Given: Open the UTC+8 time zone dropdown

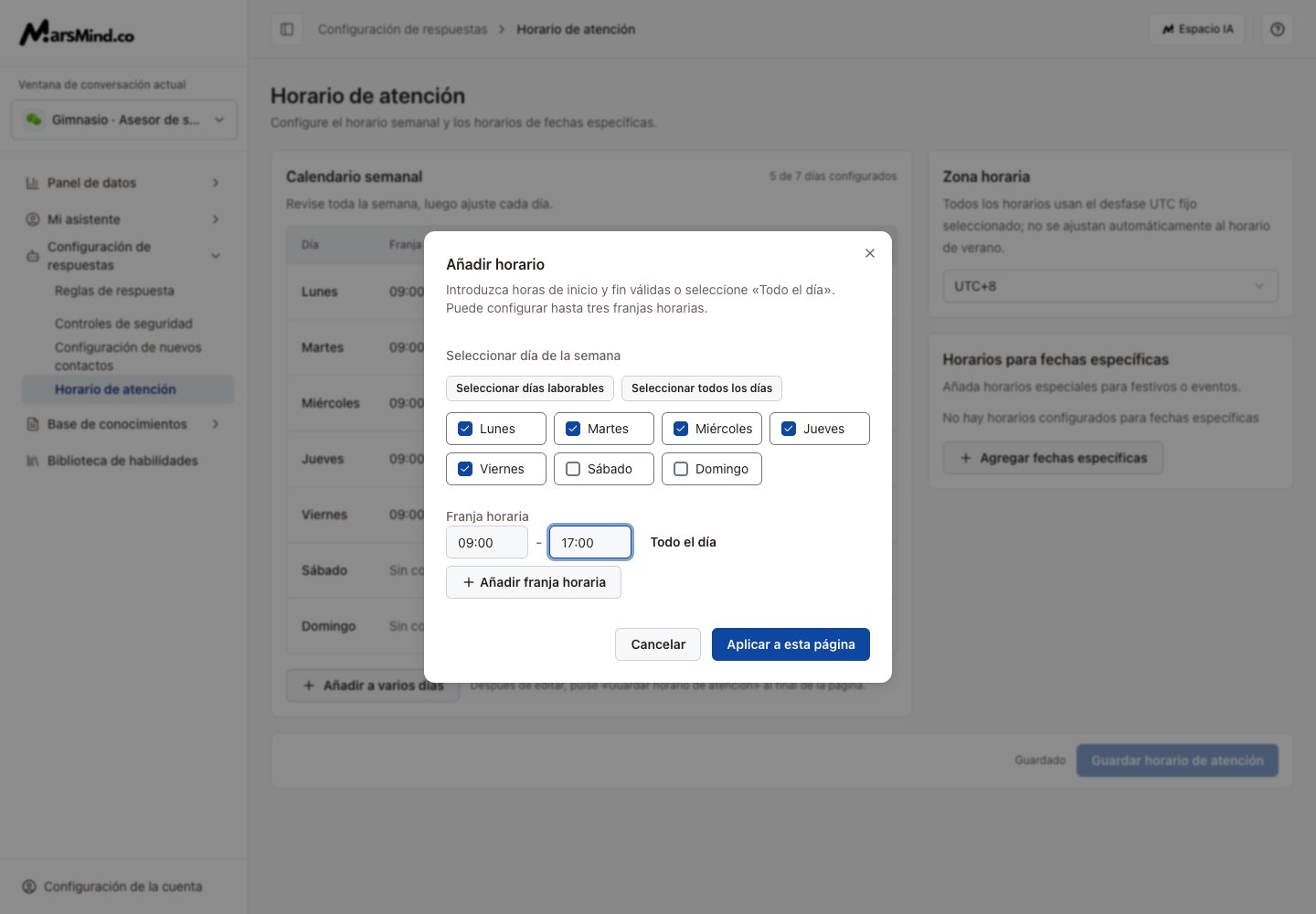Looking at the screenshot, I should (1110, 286).
